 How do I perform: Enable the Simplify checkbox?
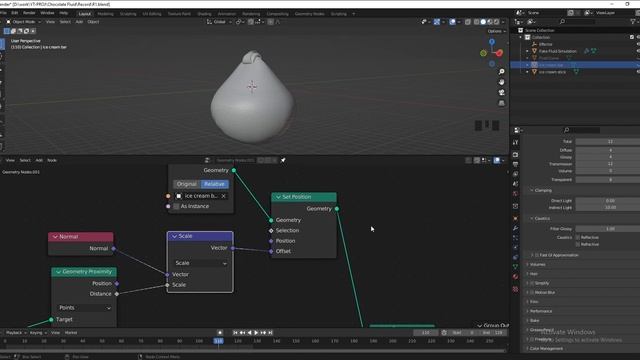pos(531,283)
